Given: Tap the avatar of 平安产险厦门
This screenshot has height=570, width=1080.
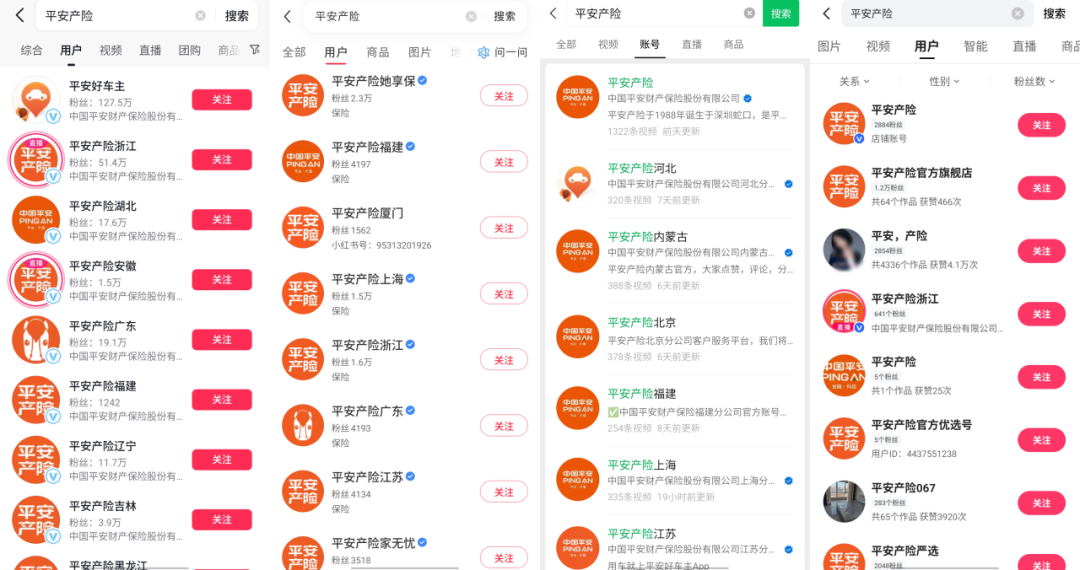Looking at the screenshot, I should 303,228.
